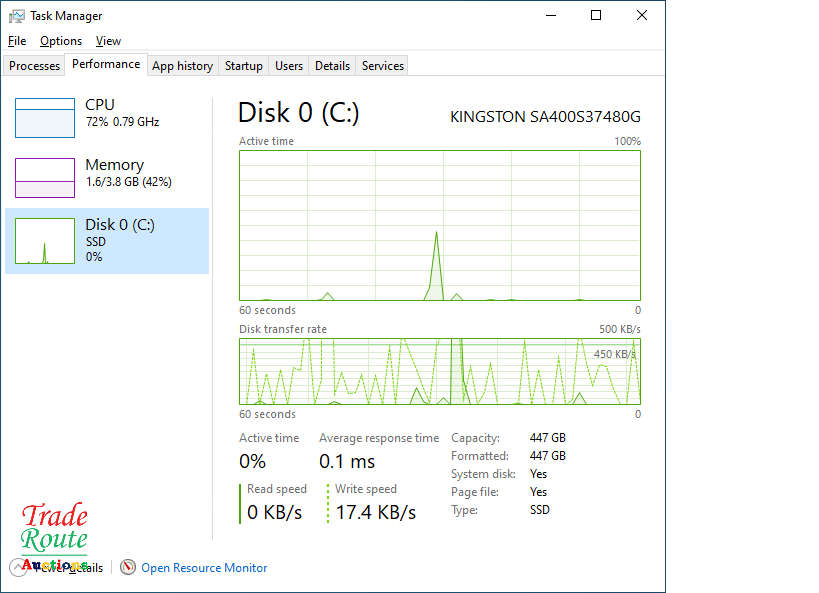819x593 pixels.
Task: Select the Memory usage mini graph
Action: 45,178
